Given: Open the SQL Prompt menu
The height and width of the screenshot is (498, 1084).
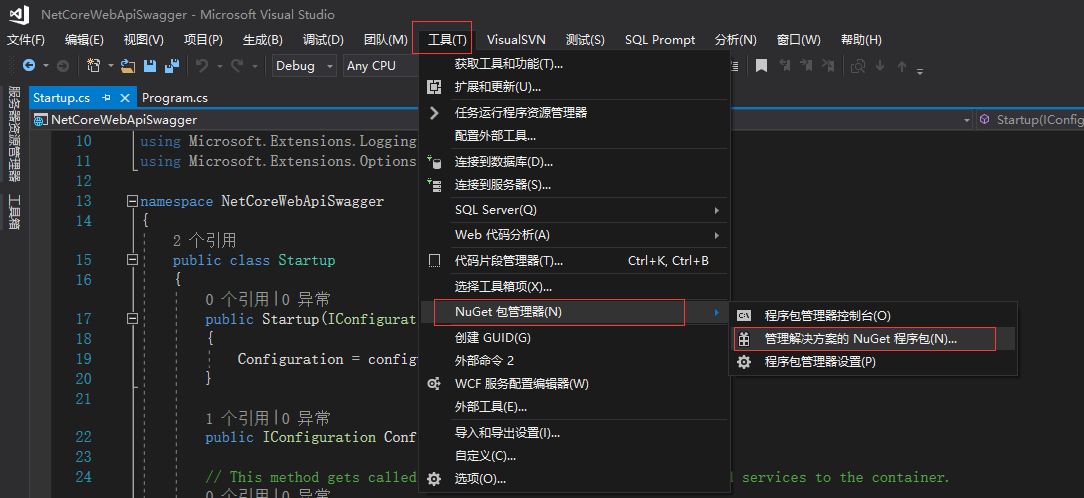Looking at the screenshot, I should point(660,39).
